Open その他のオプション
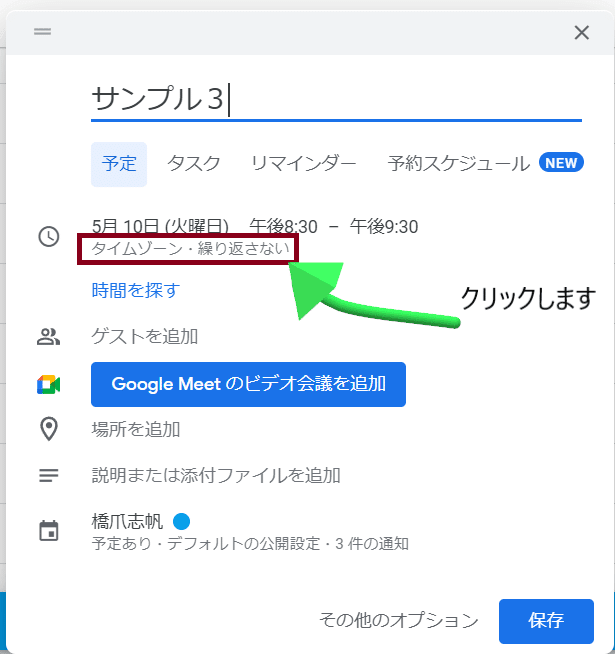This screenshot has height=654, width=615. pyautogui.click(x=399, y=621)
